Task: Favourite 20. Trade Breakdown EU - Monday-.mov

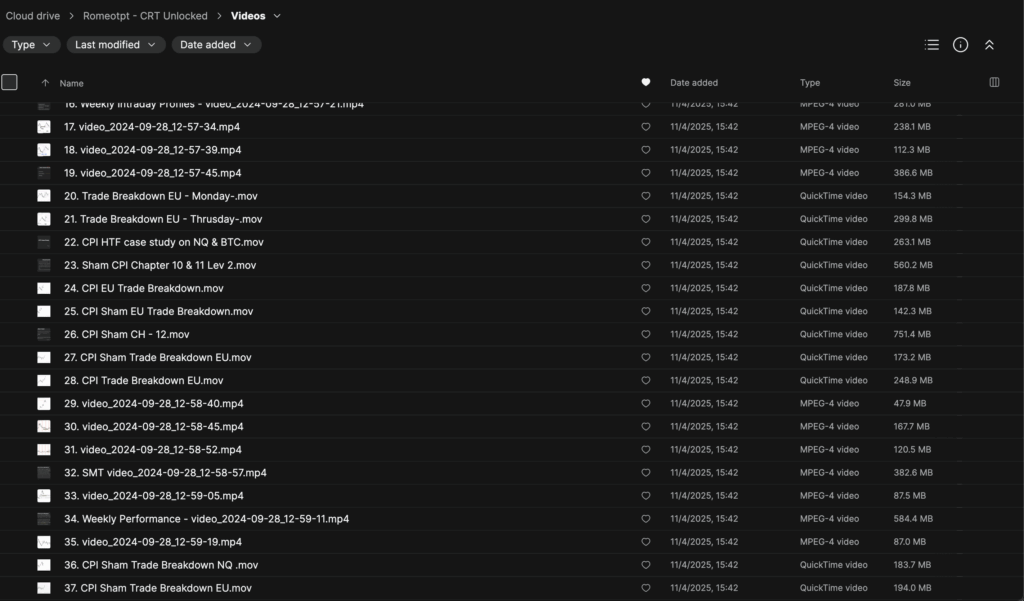Action: [646, 196]
